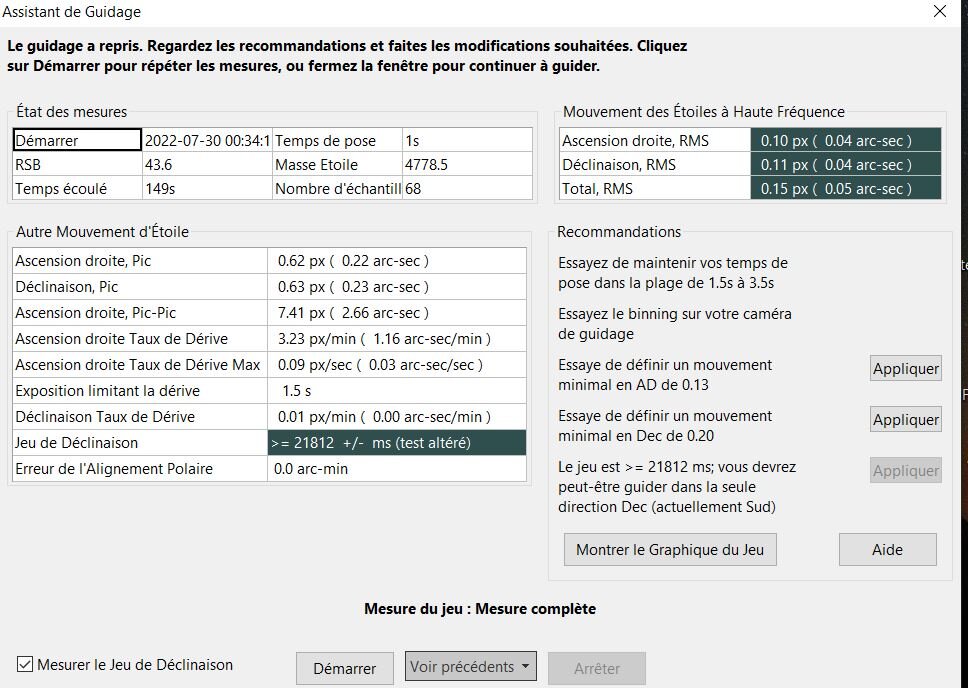968x688 pixels.
Task: Click Mesure du jeu : Mesure complète status
Action: (480, 608)
